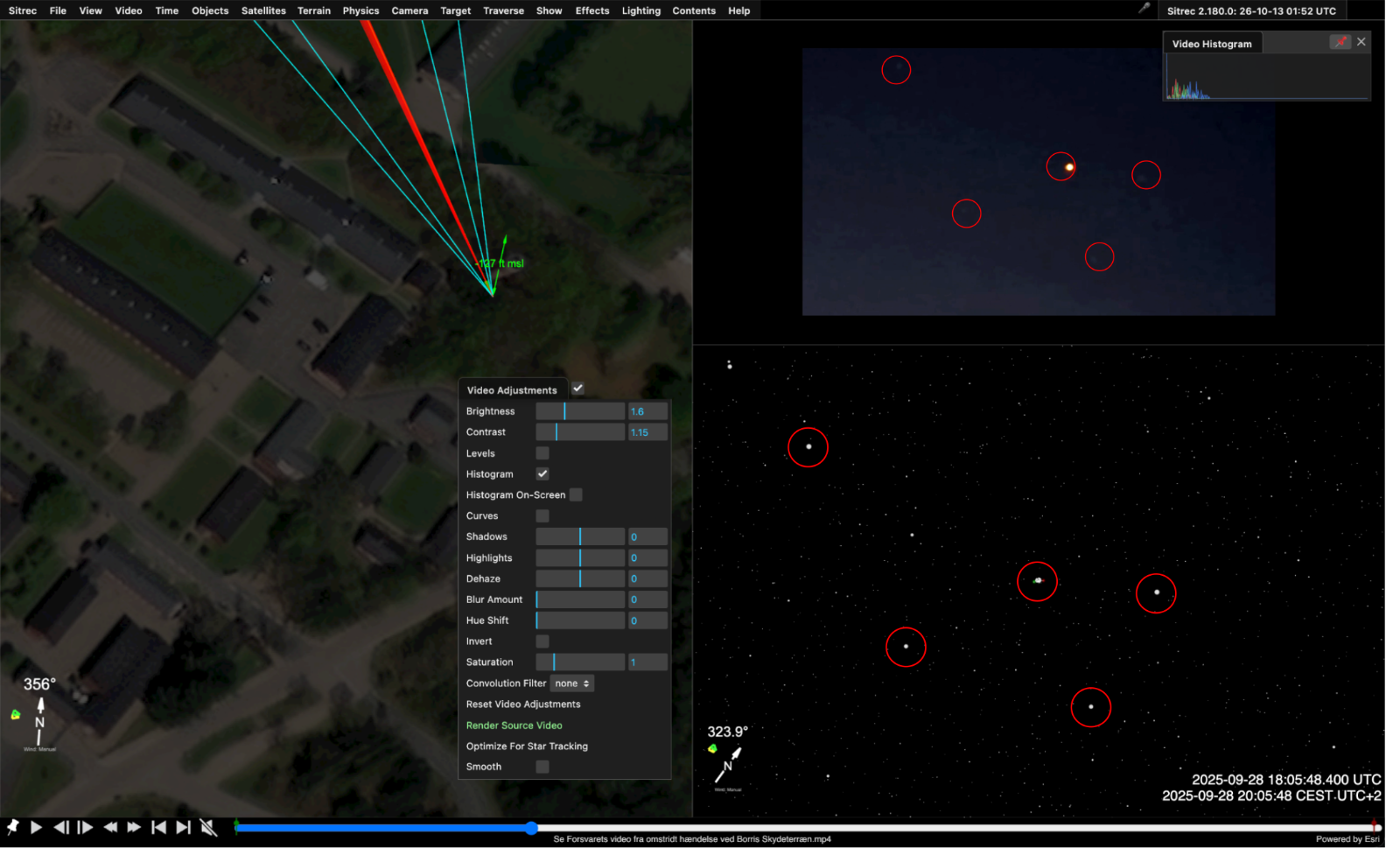Enable the Levels checkbox
The image size is (1400, 862).
click(542, 453)
